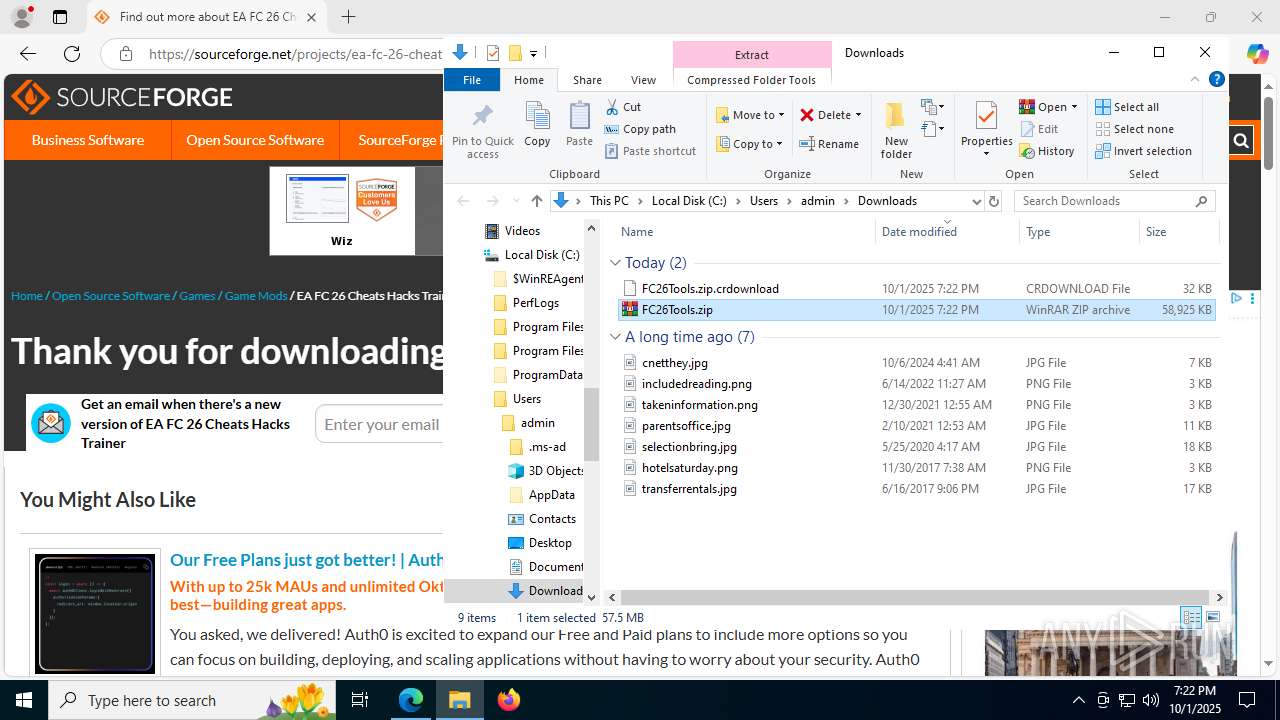Open the Move to dropdown
Screen dimensions: 1280x720
tap(750, 115)
